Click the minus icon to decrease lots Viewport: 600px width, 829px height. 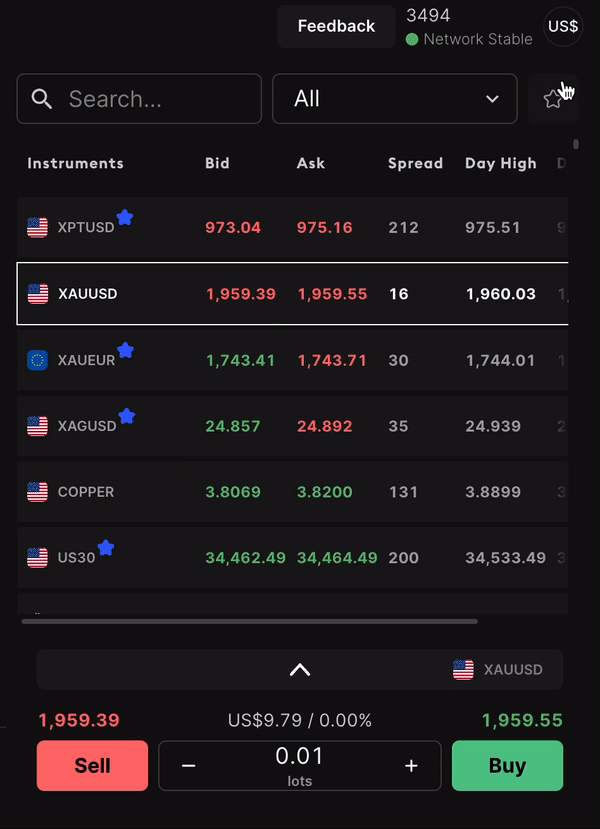pos(189,766)
